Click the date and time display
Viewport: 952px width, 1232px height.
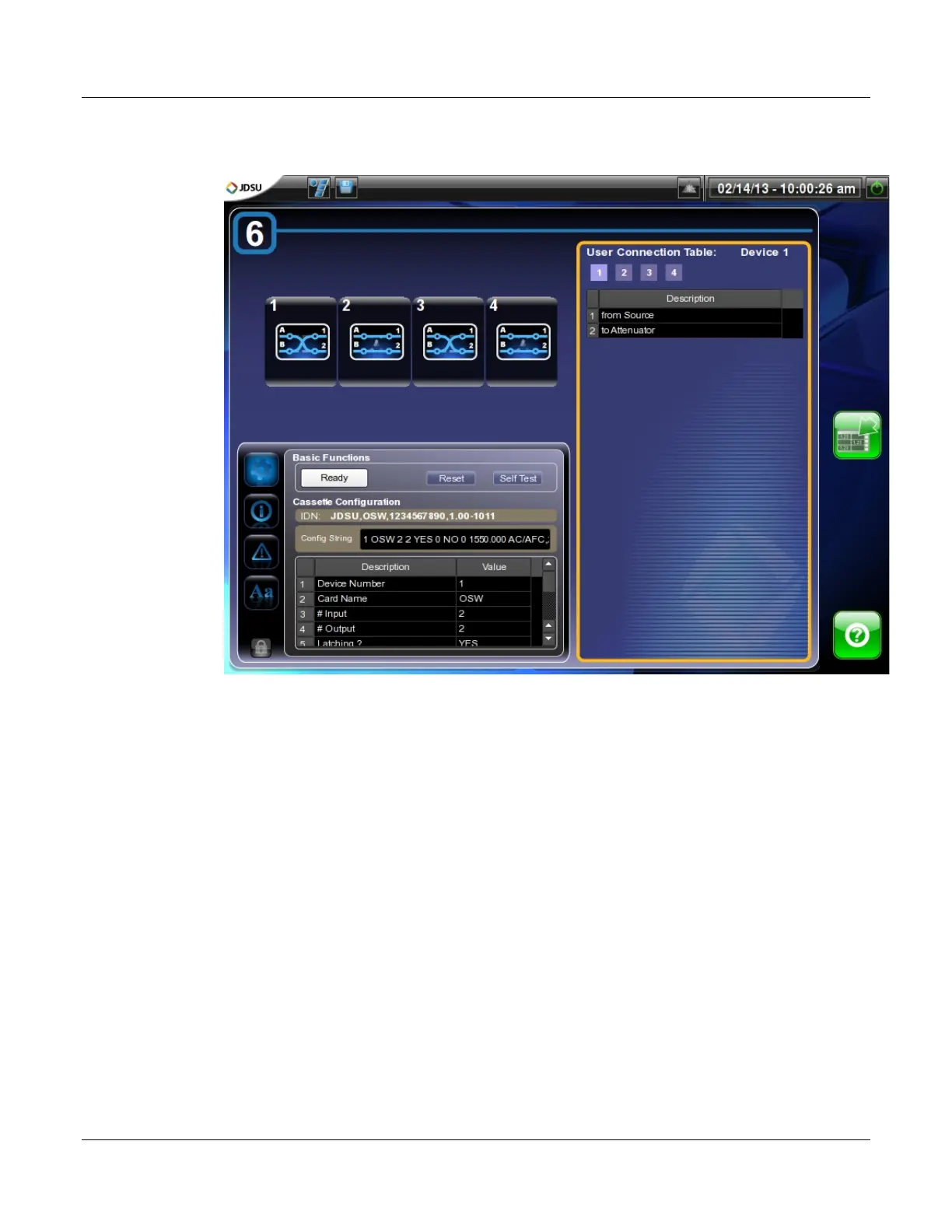[786, 188]
